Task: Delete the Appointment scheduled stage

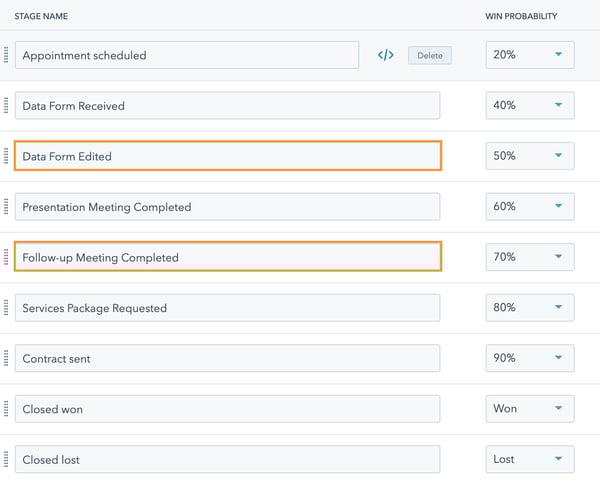Action: pos(430,55)
